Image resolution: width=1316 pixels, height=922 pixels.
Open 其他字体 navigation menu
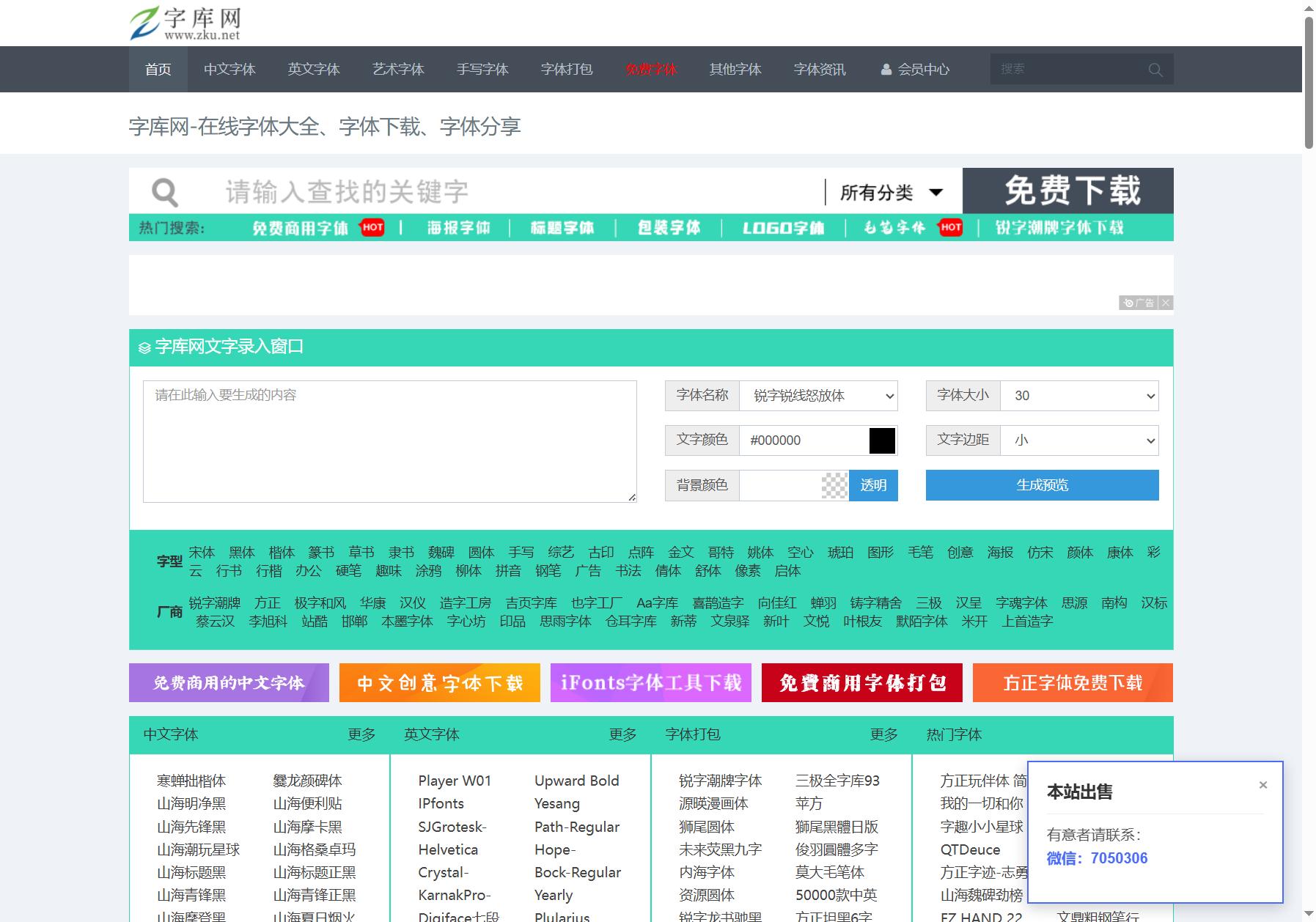[x=735, y=70]
